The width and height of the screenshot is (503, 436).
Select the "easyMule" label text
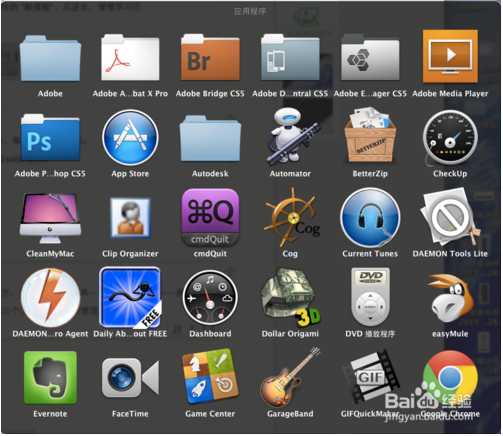click(x=450, y=334)
